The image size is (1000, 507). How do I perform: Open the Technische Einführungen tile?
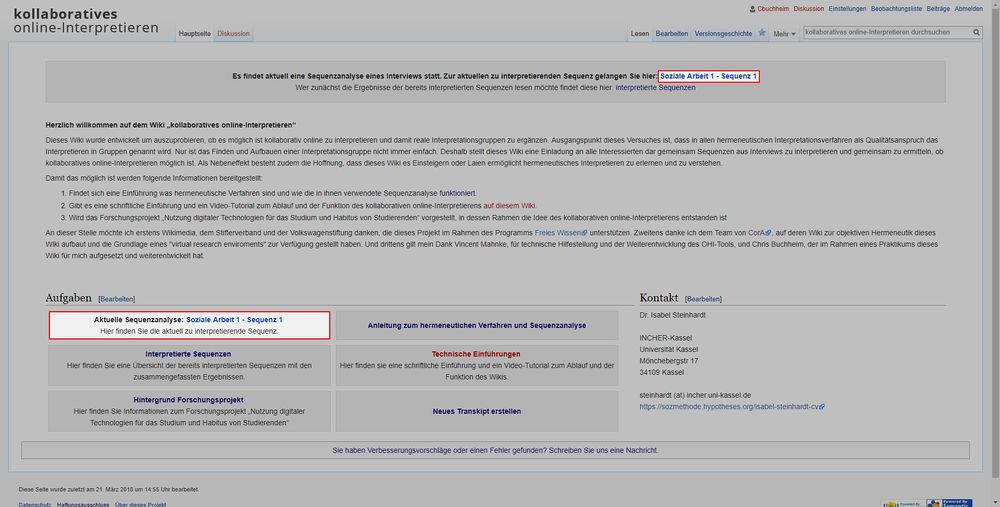476,354
